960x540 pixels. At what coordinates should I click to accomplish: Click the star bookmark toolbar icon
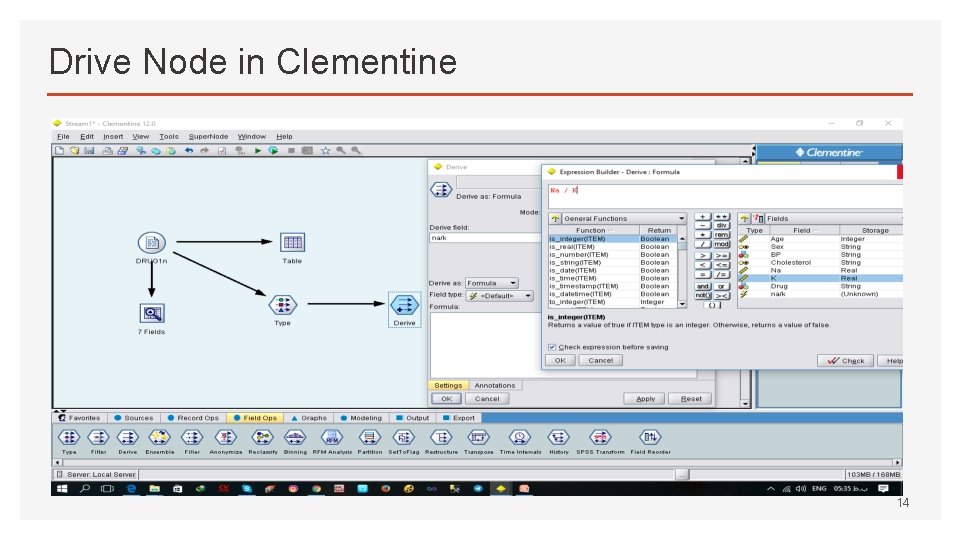[326, 151]
